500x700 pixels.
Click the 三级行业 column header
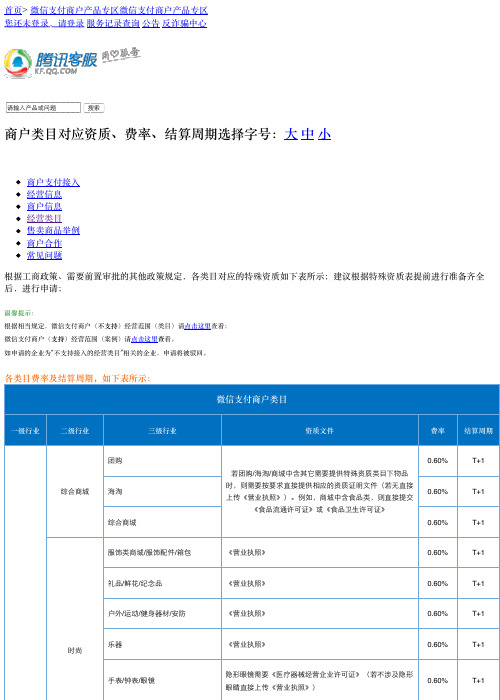pos(162,430)
